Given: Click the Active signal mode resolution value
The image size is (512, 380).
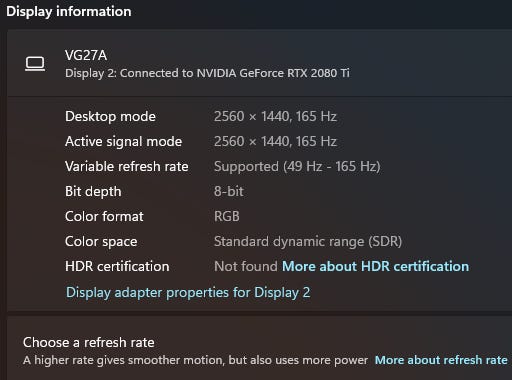Looking at the screenshot, I should [x=275, y=141].
